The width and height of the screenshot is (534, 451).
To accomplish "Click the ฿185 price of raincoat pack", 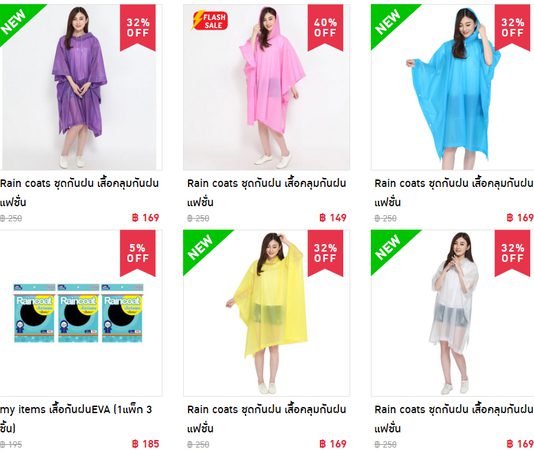I will tap(145, 444).
